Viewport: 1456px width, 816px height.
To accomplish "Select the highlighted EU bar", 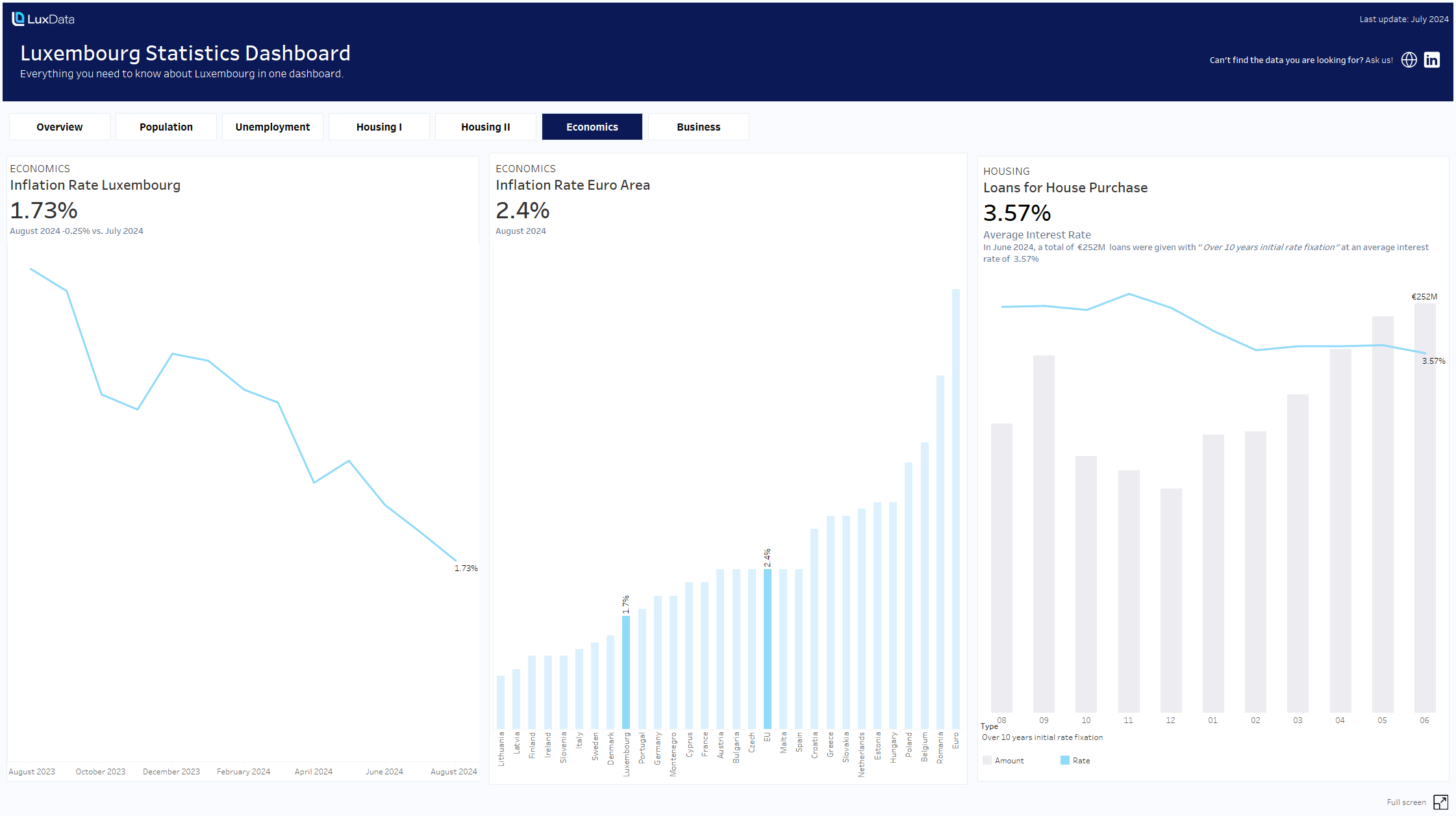I will click(x=767, y=648).
